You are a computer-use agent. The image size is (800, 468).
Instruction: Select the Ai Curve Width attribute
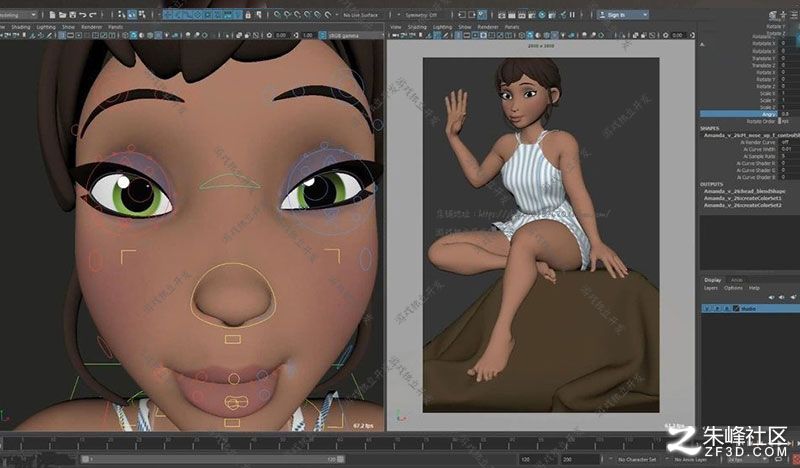pyautogui.click(x=759, y=150)
